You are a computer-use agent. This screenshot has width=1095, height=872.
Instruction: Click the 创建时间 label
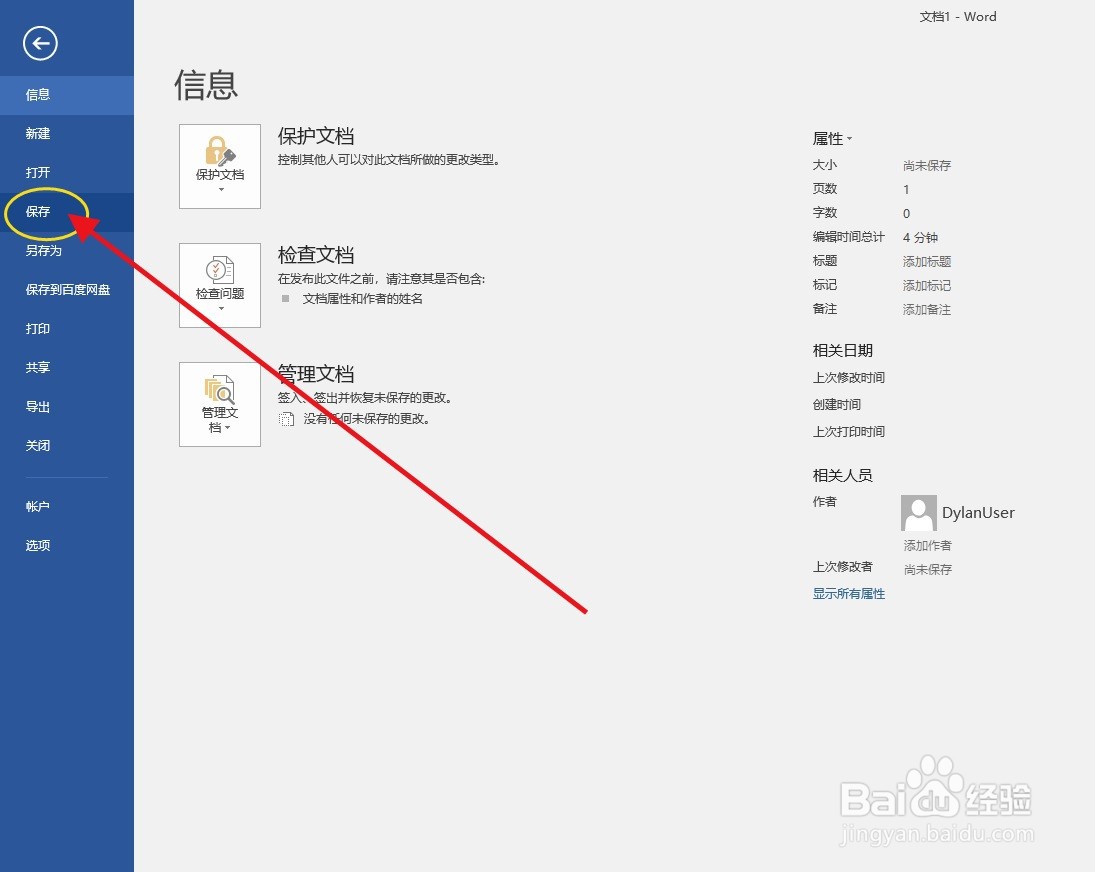[837, 405]
